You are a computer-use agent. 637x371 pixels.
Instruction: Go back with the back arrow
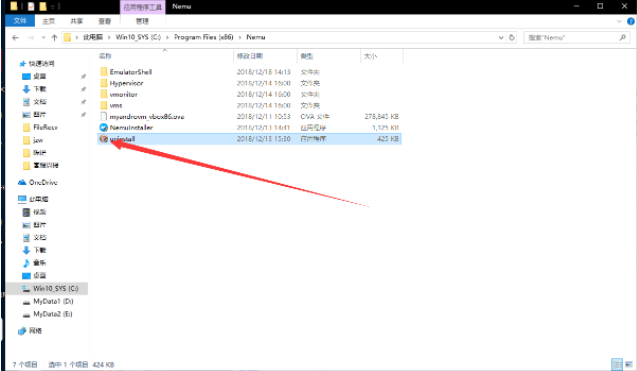point(15,37)
